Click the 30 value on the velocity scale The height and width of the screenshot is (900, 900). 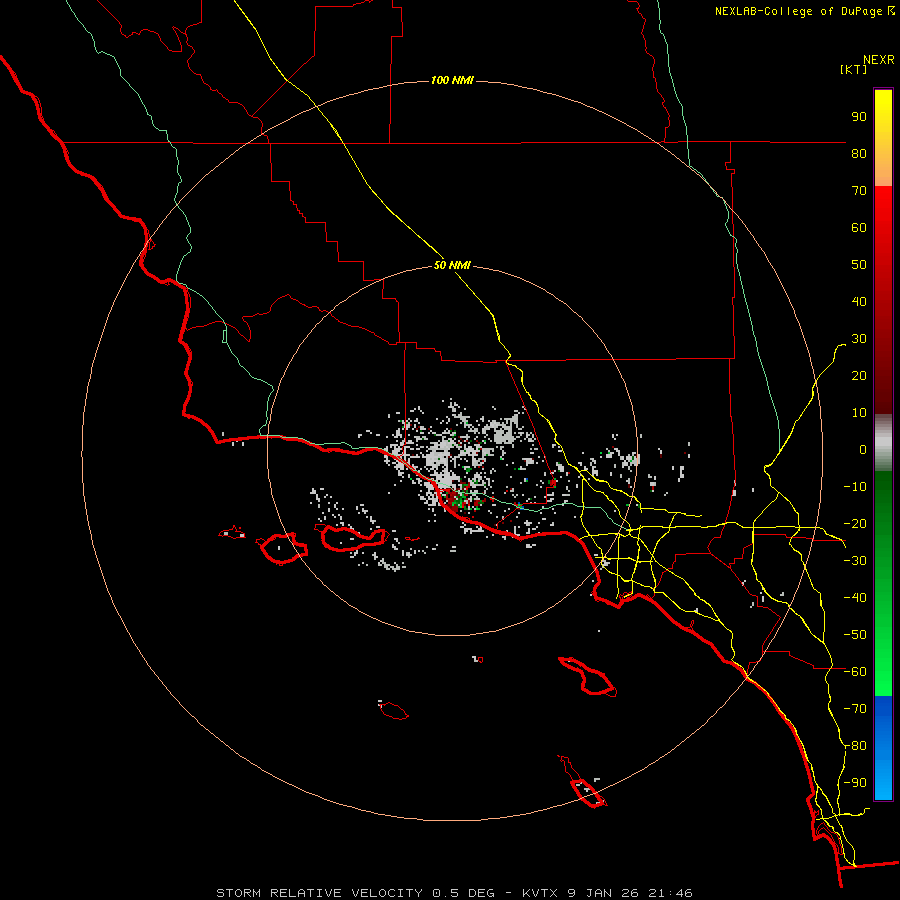point(859,339)
